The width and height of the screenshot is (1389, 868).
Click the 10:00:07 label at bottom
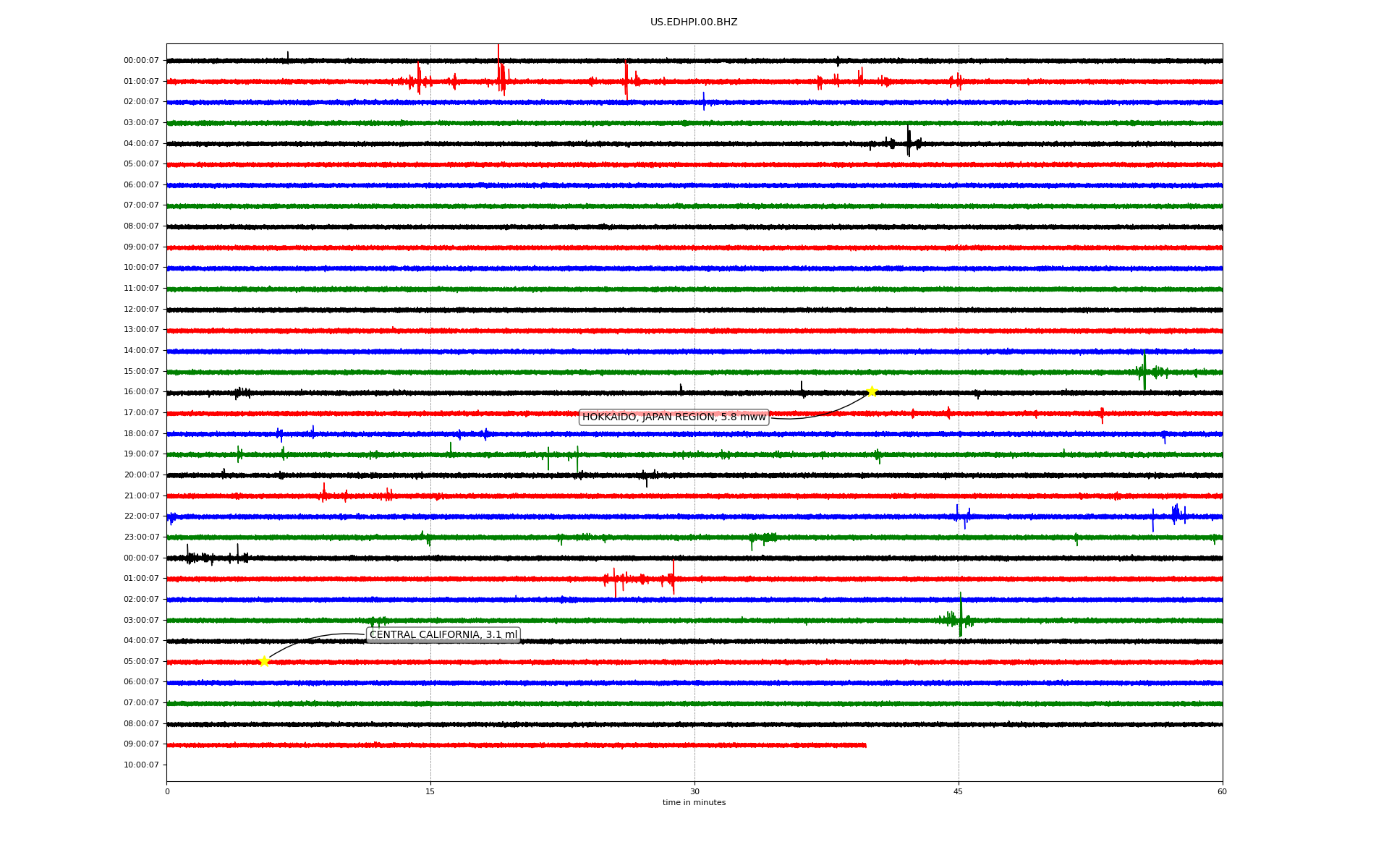click(x=141, y=765)
